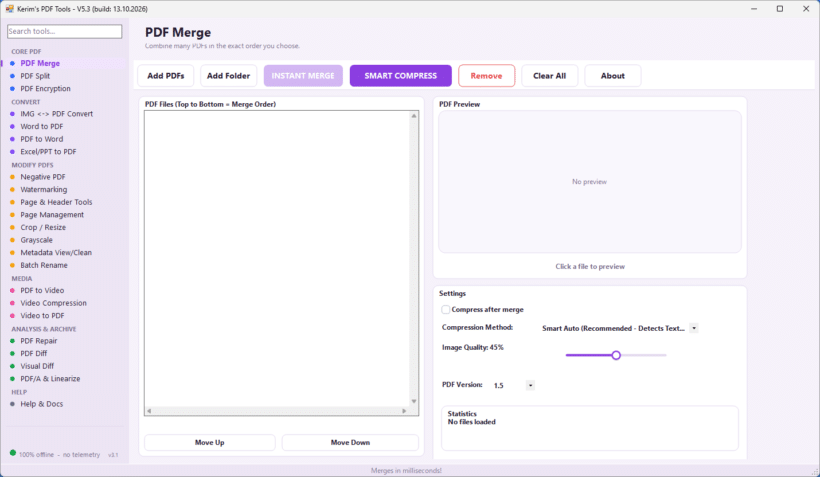Click the blue dot beside PDF Split
The width and height of the screenshot is (820, 477).
(x=13, y=76)
